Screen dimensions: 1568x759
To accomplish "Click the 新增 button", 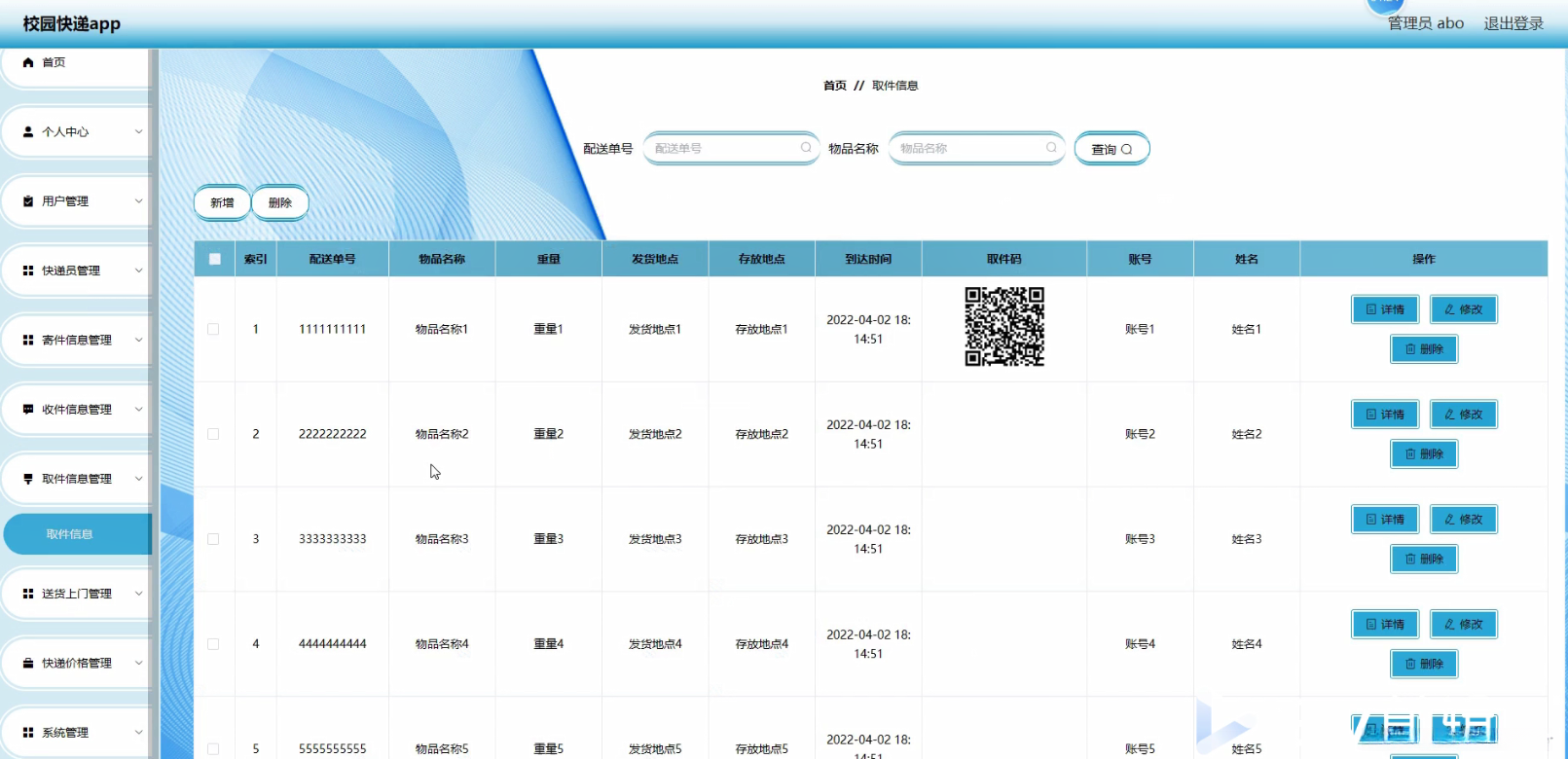I will click(222, 202).
